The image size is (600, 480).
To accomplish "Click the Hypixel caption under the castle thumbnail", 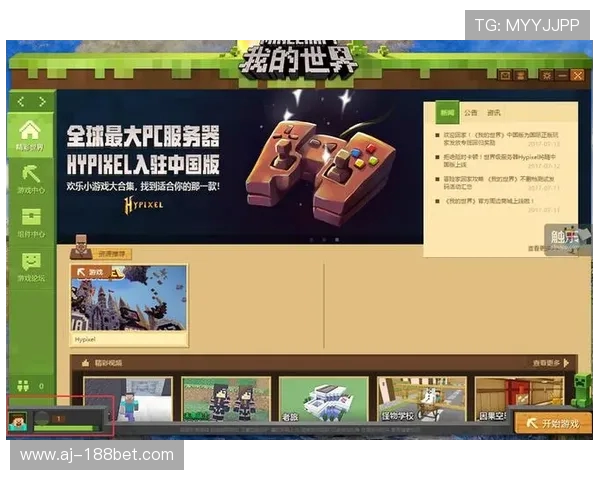I will [85, 340].
